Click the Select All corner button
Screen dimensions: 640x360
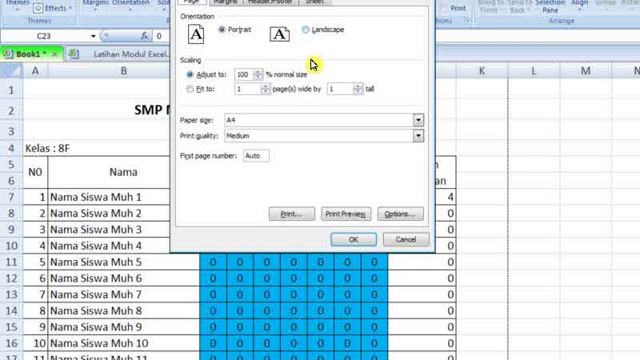click(x=11, y=71)
